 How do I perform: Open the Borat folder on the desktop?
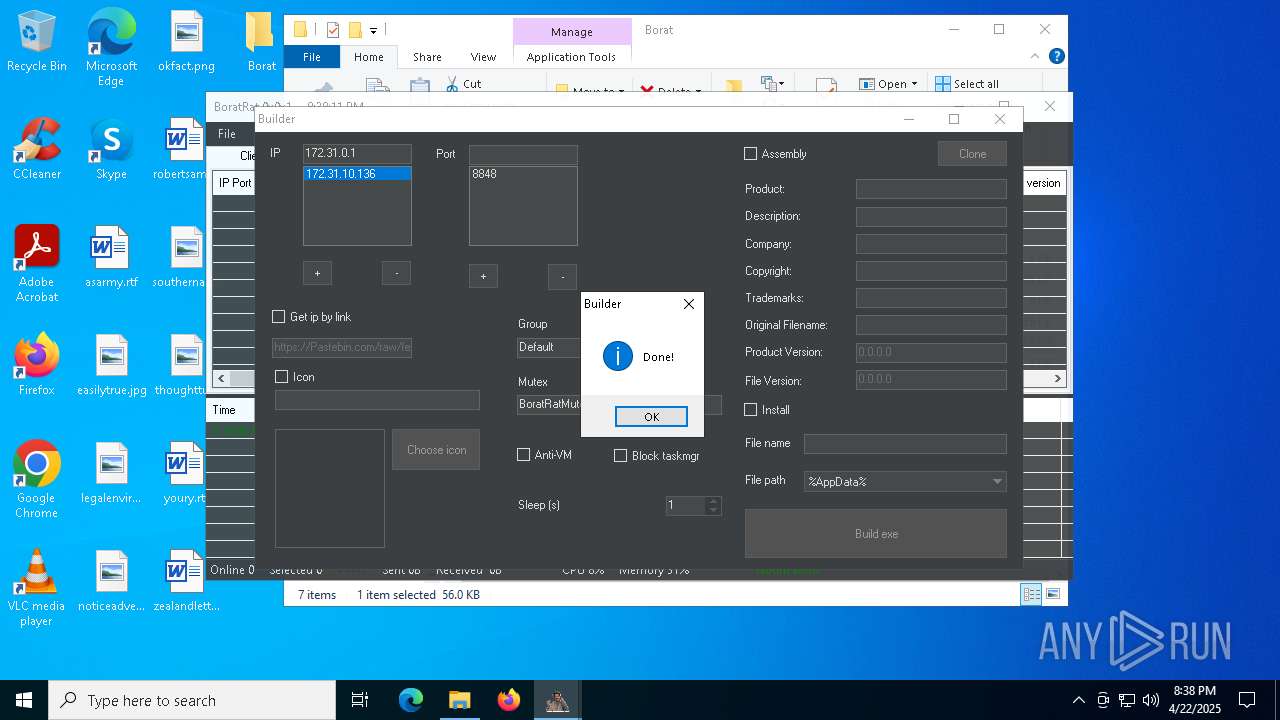[261, 42]
